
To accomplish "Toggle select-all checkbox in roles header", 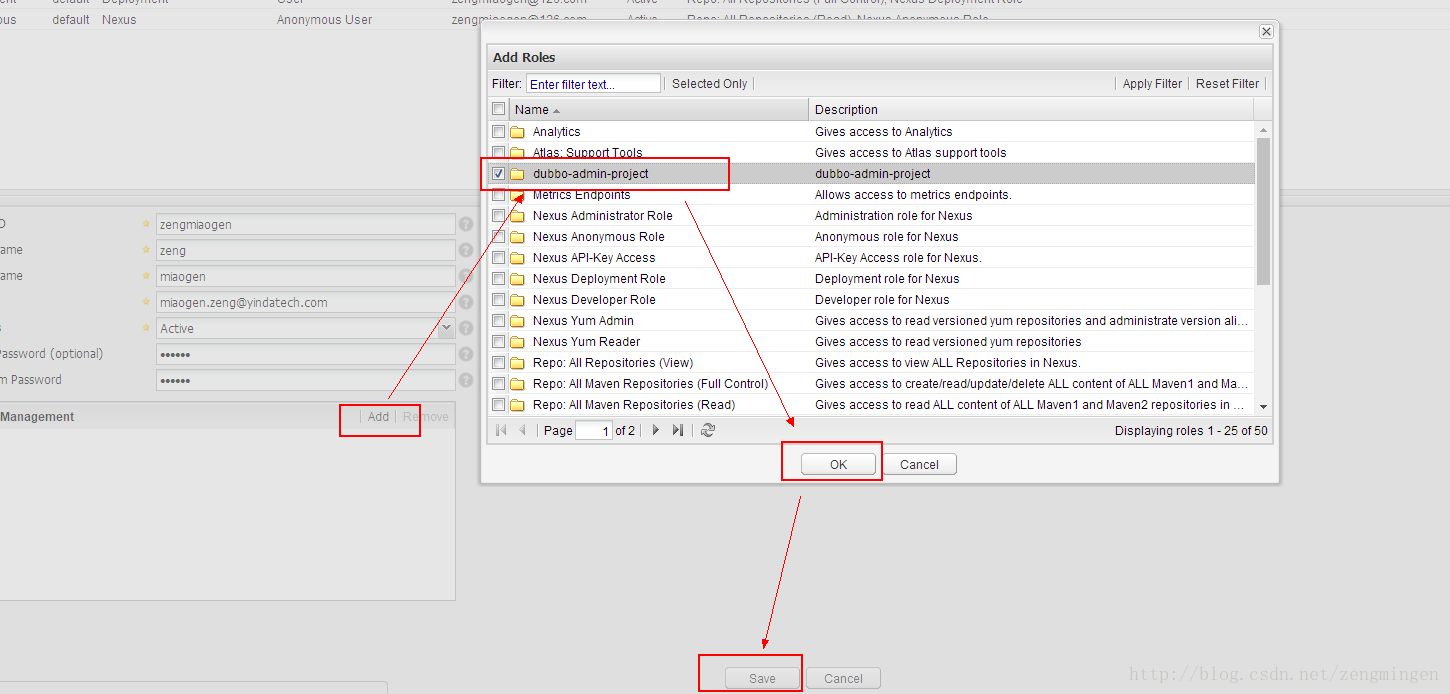I will [499, 109].
